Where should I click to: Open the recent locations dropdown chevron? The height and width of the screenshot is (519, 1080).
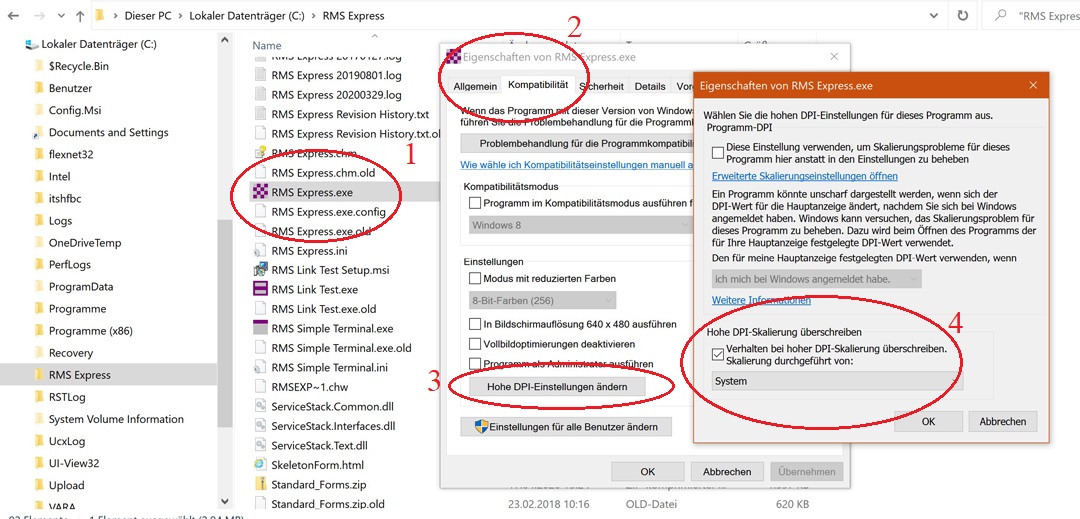click(60, 16)
